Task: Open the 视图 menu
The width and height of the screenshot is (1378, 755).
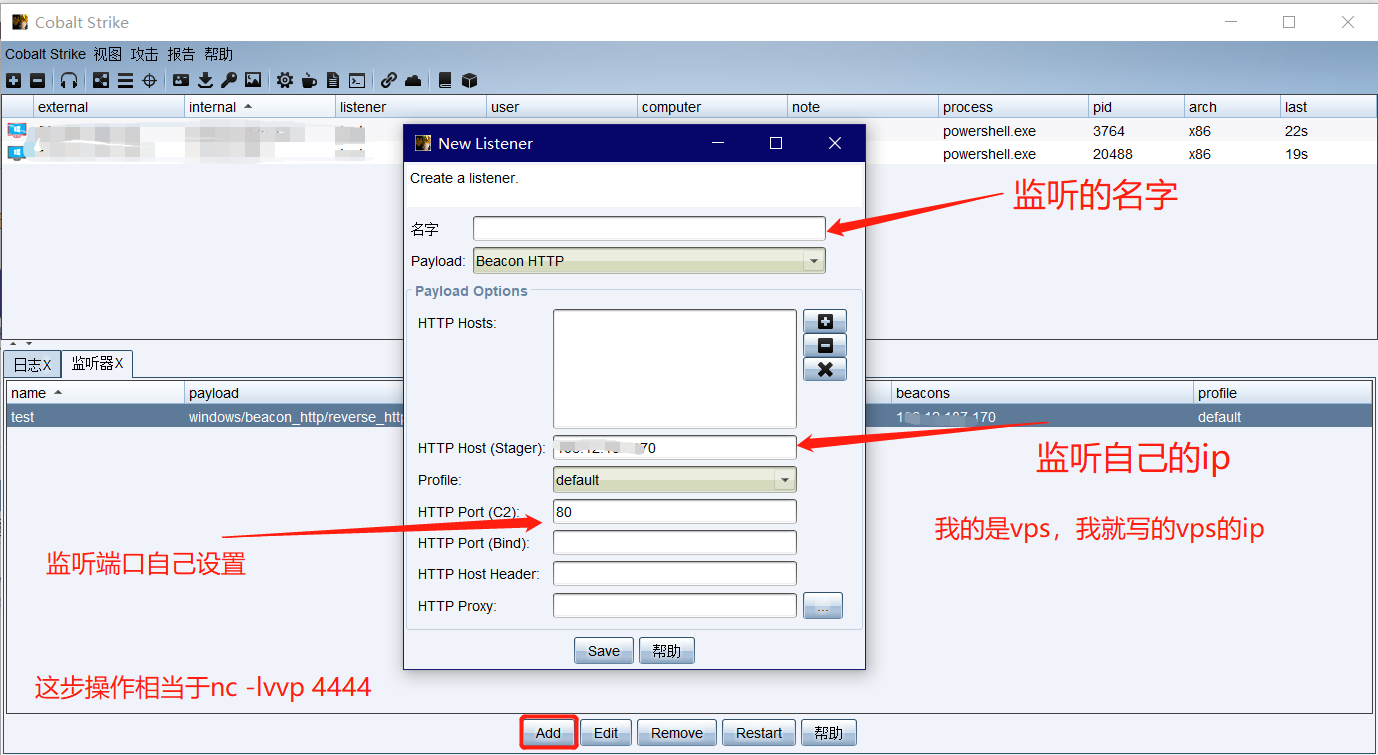Action: coord(108,54)
